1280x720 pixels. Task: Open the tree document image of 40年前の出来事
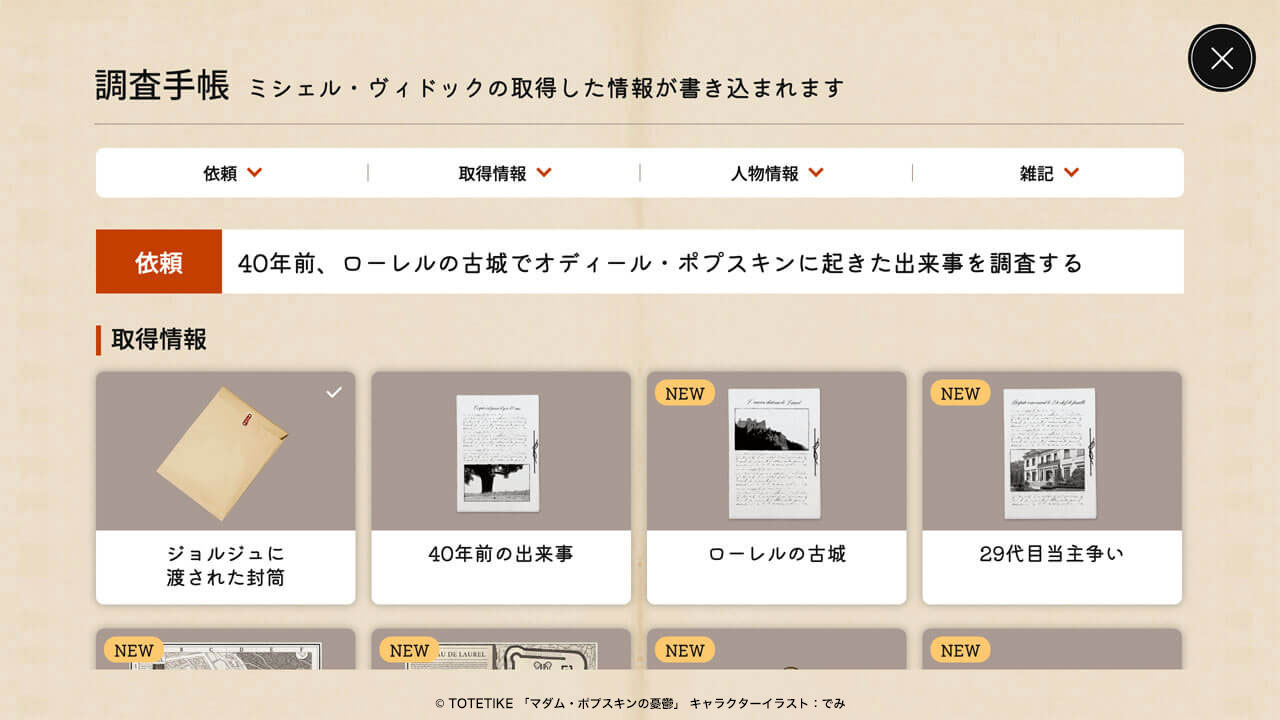pos(498,453)
